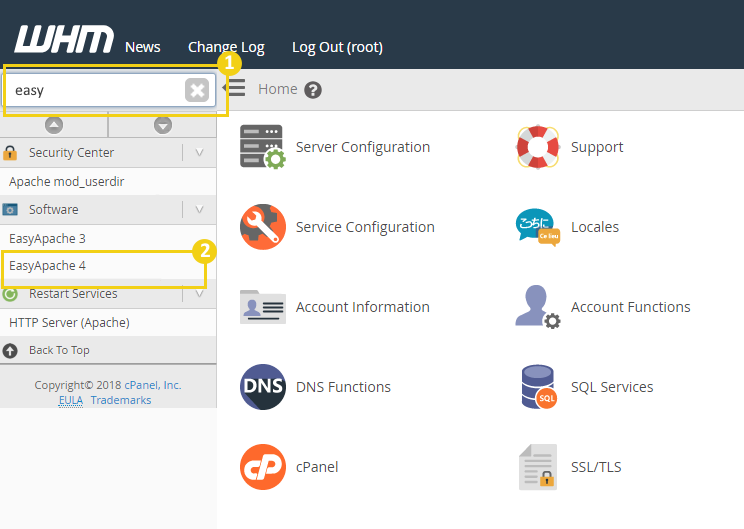Open the Account Information text link
This screenshot has height=529, width=744.
[363, 307]
